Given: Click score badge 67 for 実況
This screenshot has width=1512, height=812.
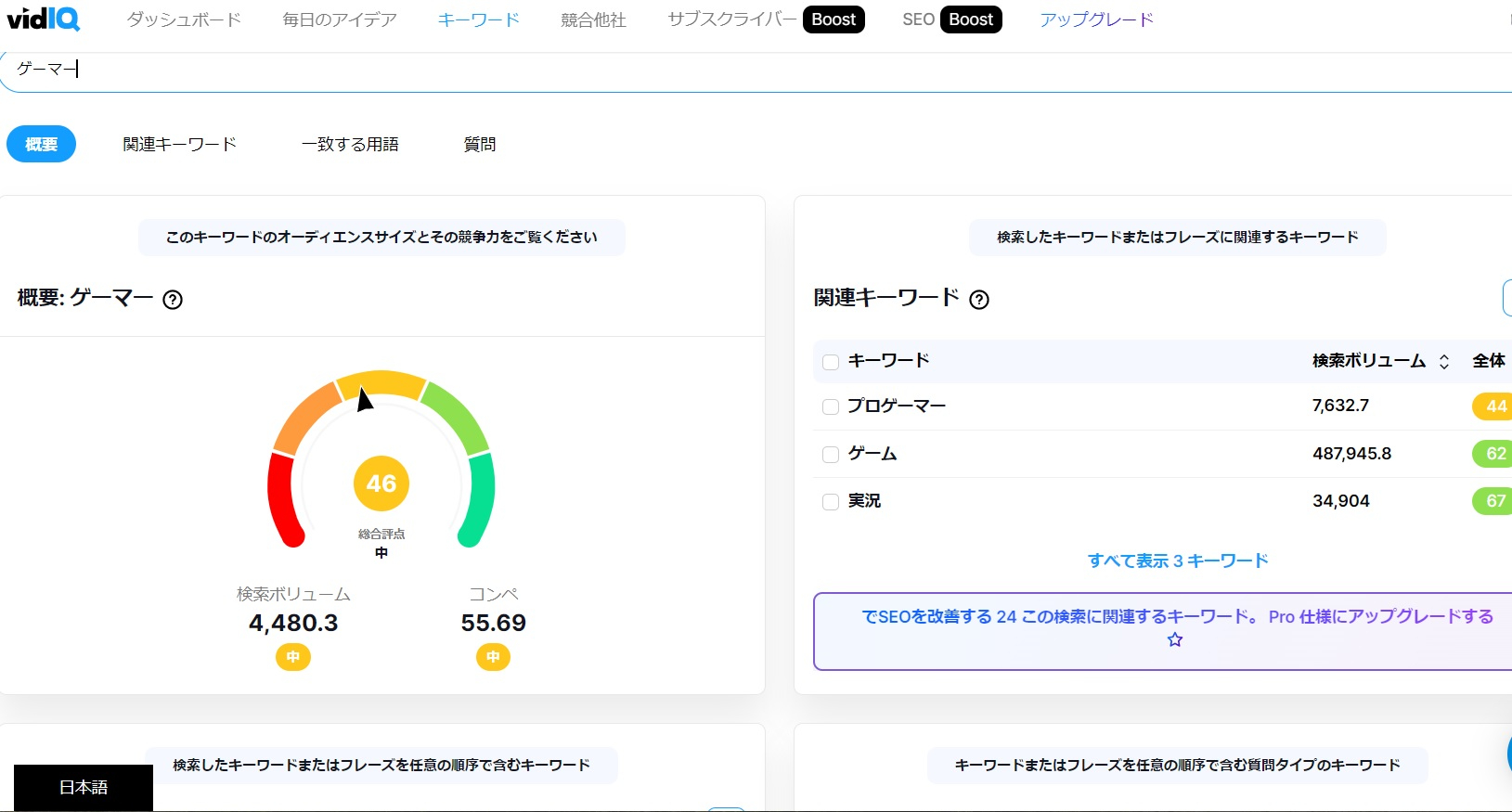Looking at the screenshot, I should pyautogui.click(x=1493, y=501).
